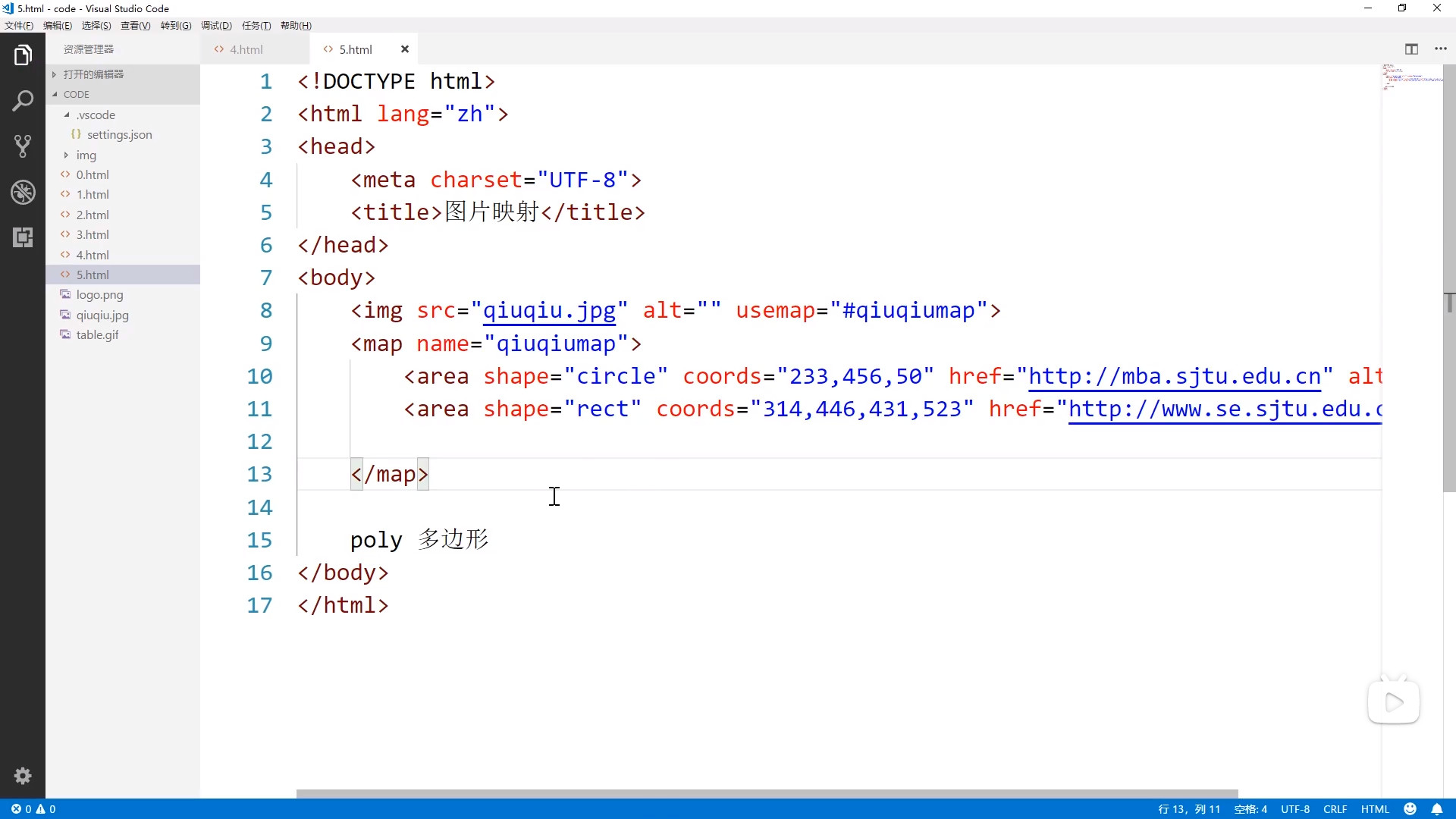The height and width of the screenshot is (819, 1456).
Task: Click the horizontal scrollbar of the editor
Action: [766, 794]
